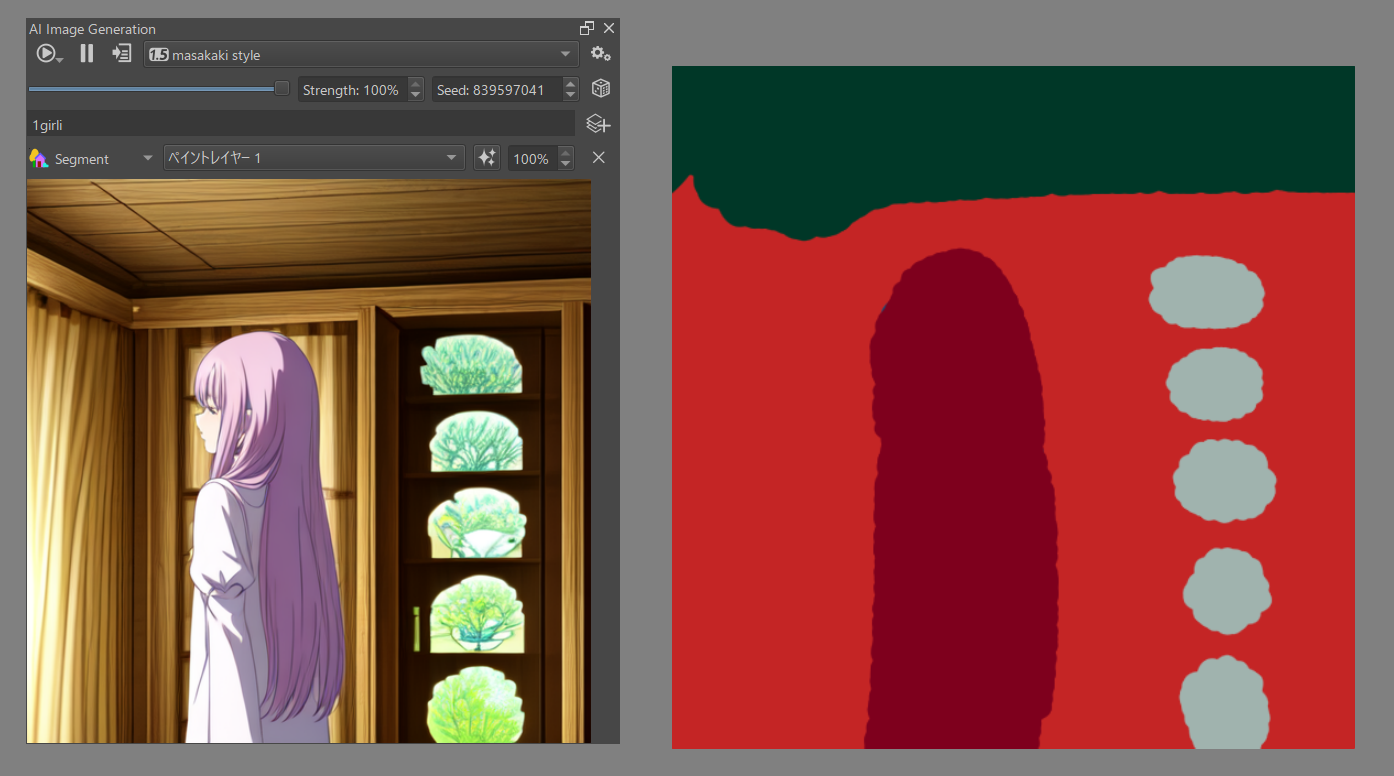Image resolution: width=1394 pixels, height=776 pixels.
Task: Click the prompt field containing 1girli
Action: click(301, 125)
